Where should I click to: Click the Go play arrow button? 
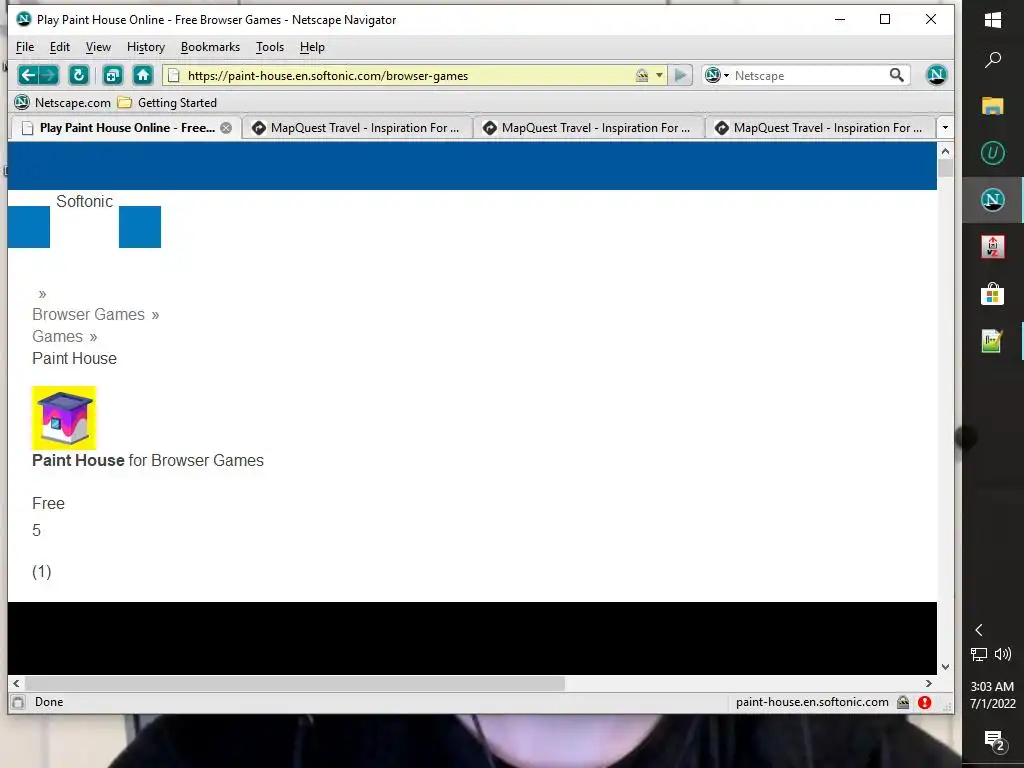coord(680,75)
